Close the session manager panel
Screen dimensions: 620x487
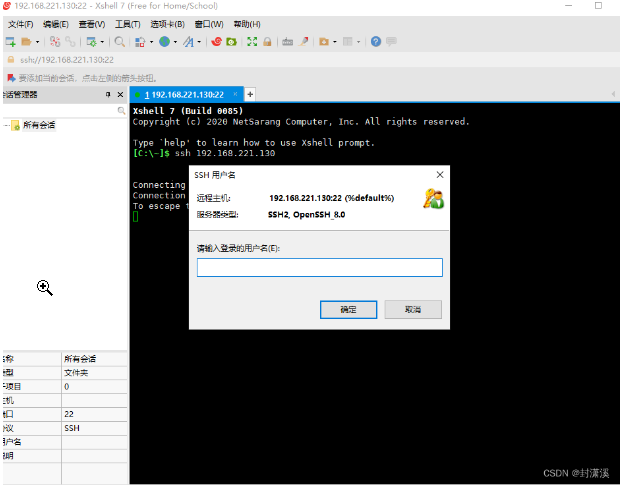click(x=121, y=94)
